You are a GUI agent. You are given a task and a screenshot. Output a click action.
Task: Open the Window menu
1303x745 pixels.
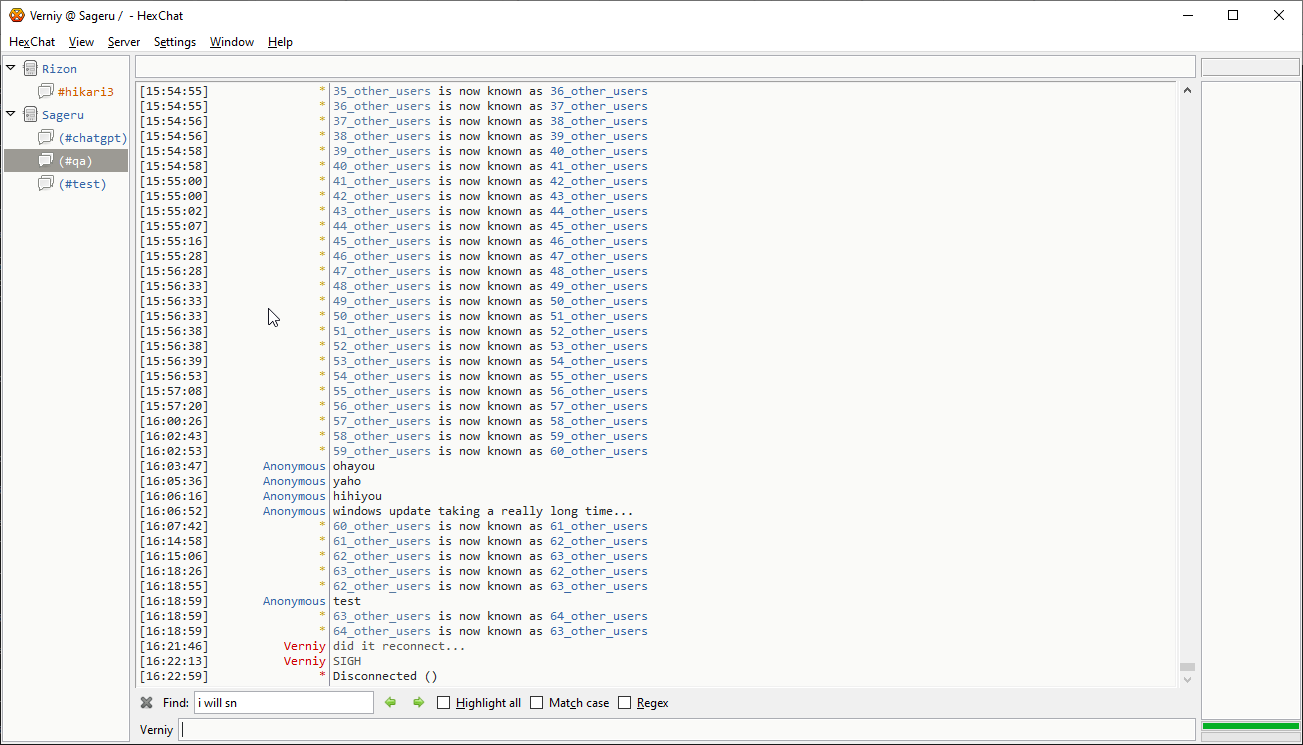click(x=232, y=42)
